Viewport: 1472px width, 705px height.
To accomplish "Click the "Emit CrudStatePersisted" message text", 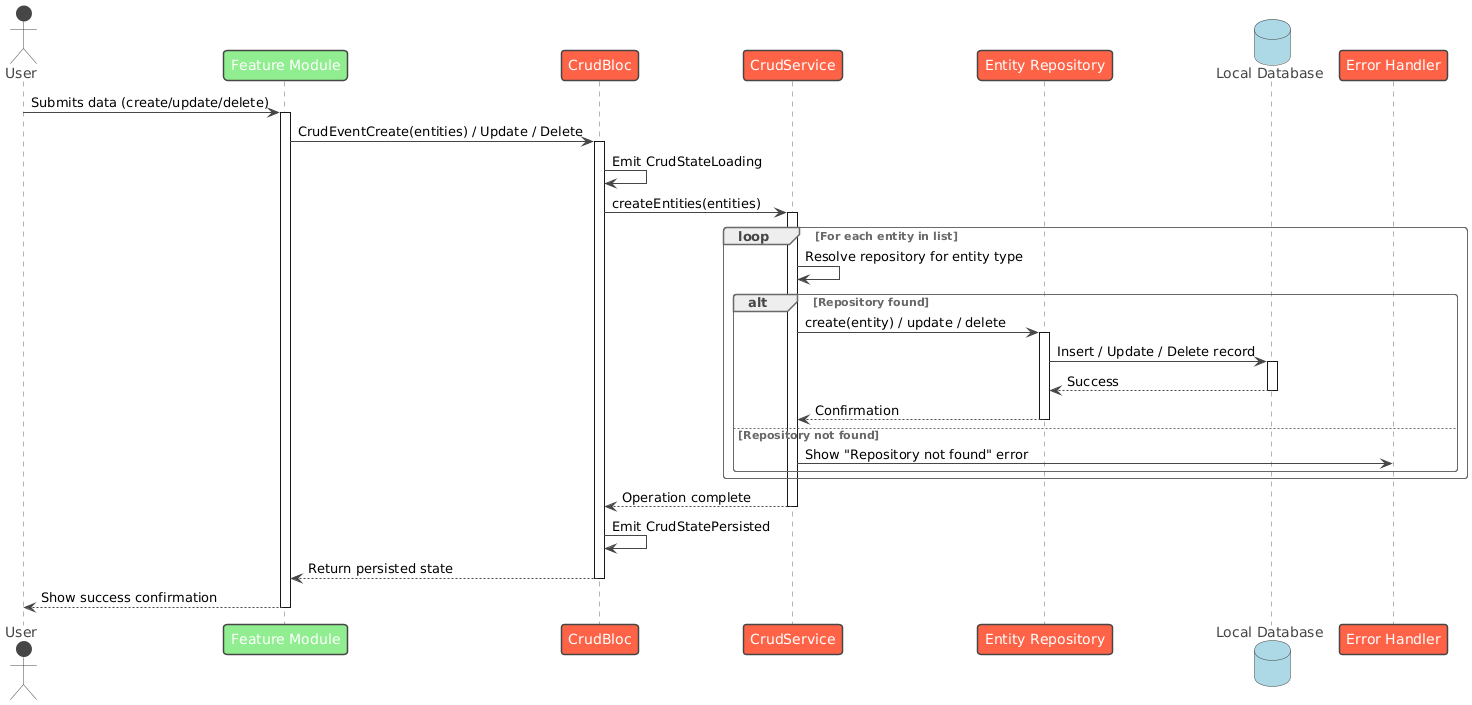I will (690, 526).
